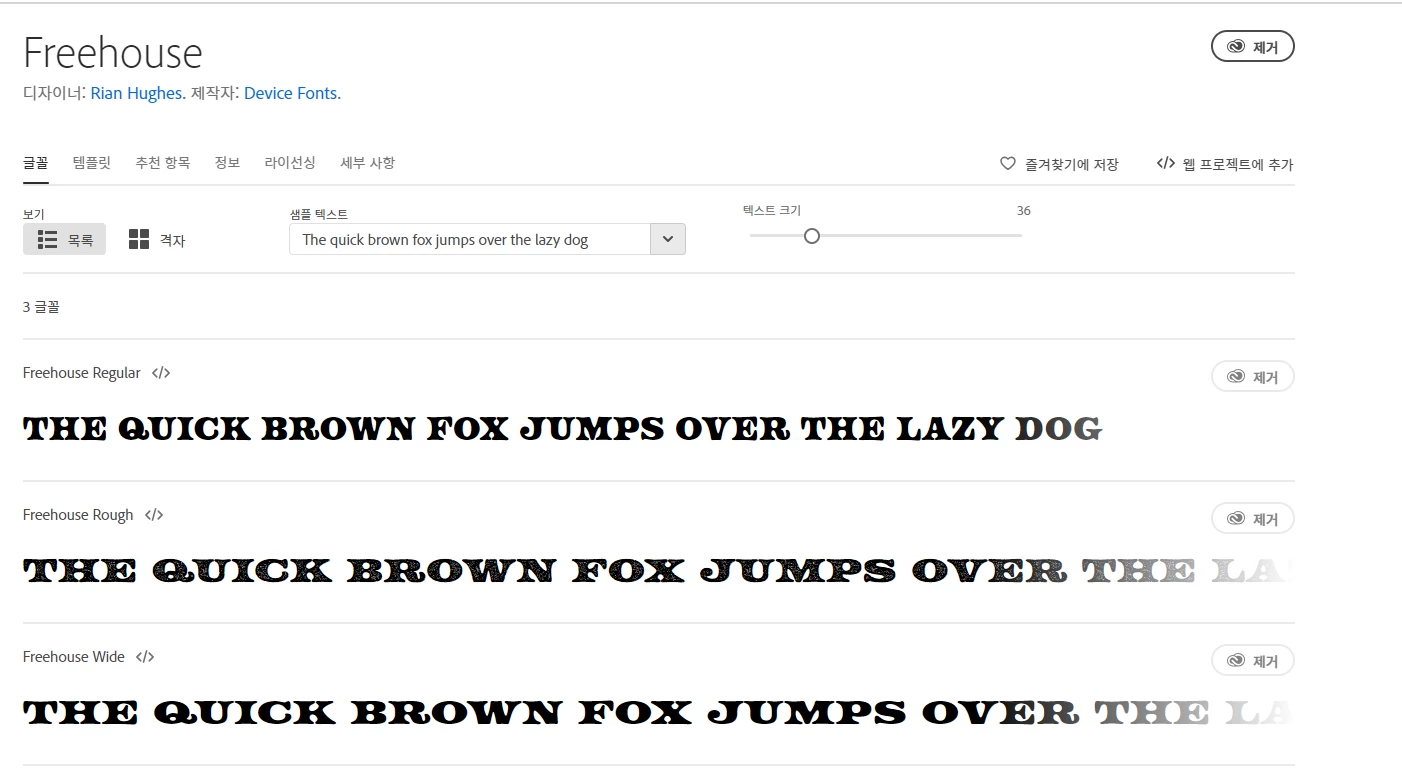Click the text size slider handle

[812, 236]
